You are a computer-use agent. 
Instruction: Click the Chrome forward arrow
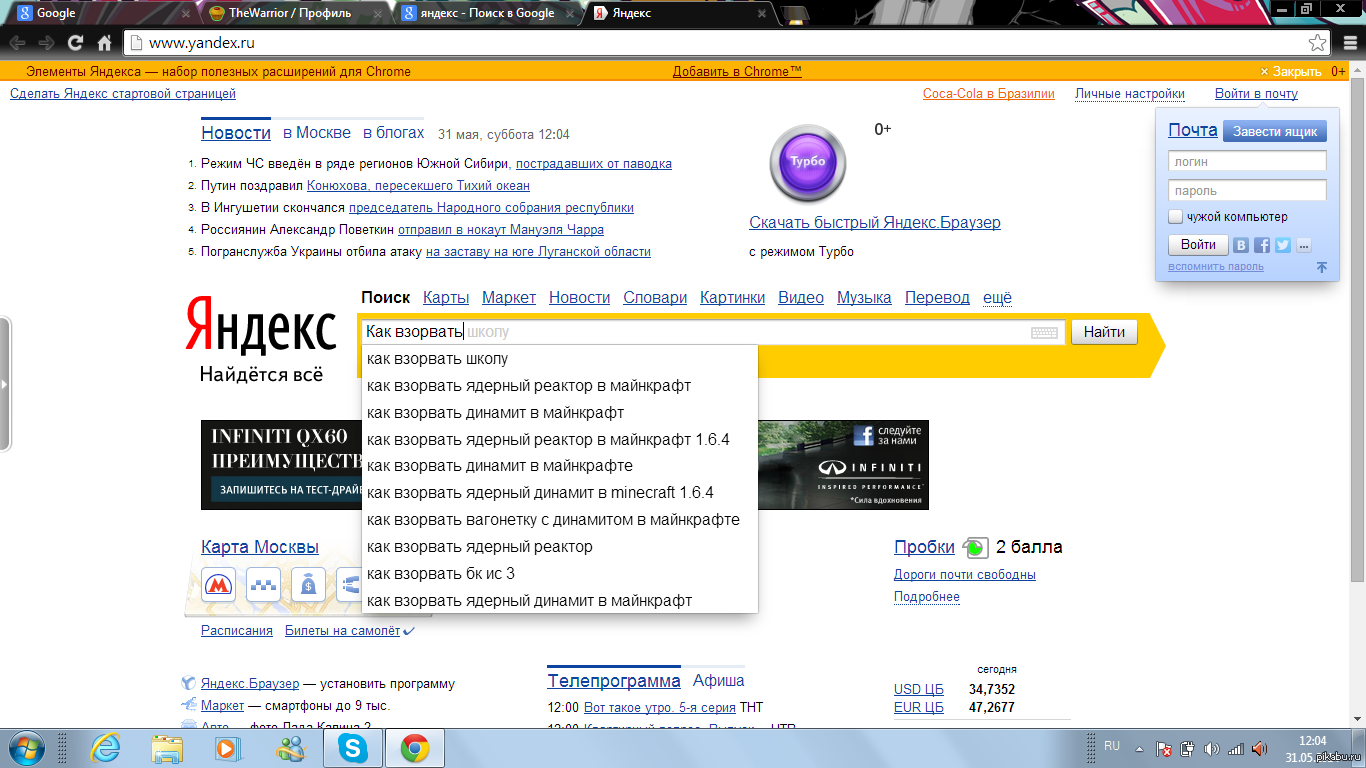click(46, 43)
